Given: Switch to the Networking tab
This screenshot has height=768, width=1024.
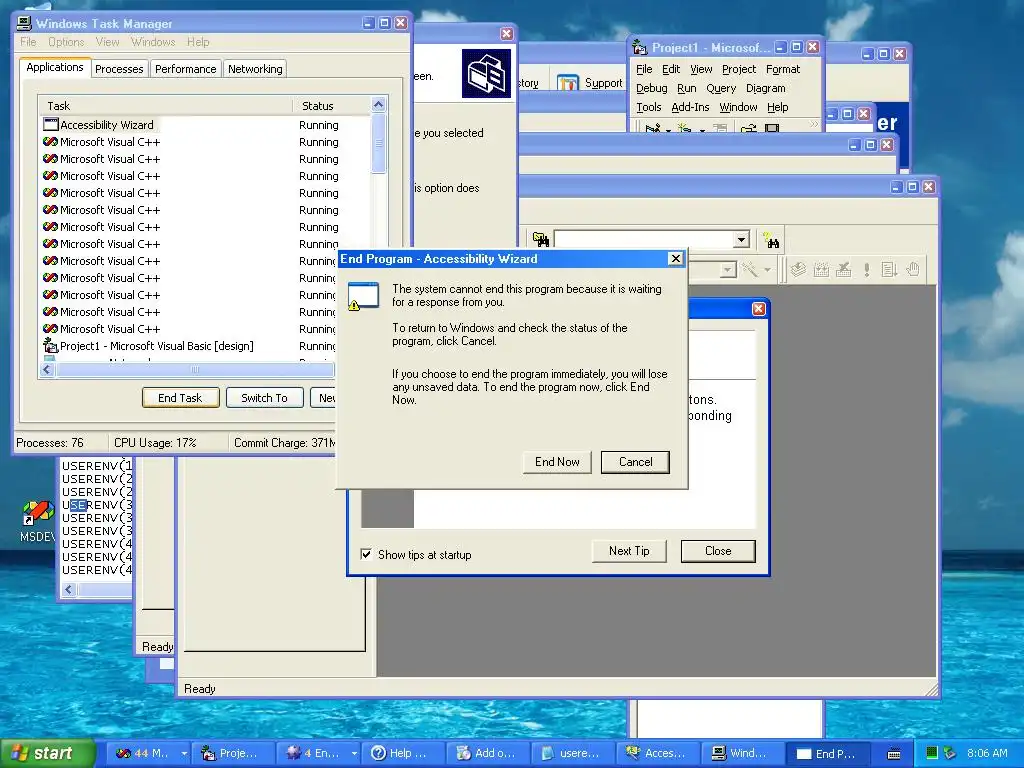Looking at the screenshot, I should pyautogui.click(x=255, y=69).
